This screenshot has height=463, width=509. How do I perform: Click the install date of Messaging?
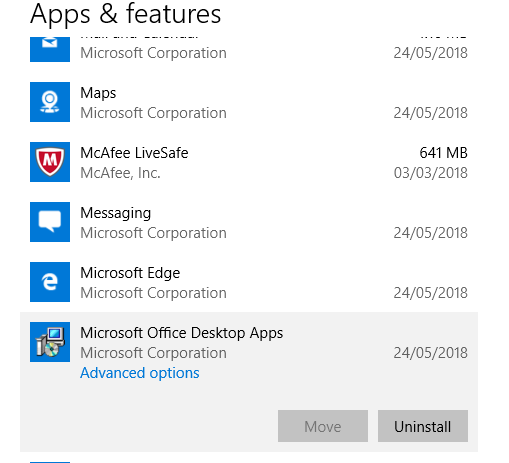(431, 233)
